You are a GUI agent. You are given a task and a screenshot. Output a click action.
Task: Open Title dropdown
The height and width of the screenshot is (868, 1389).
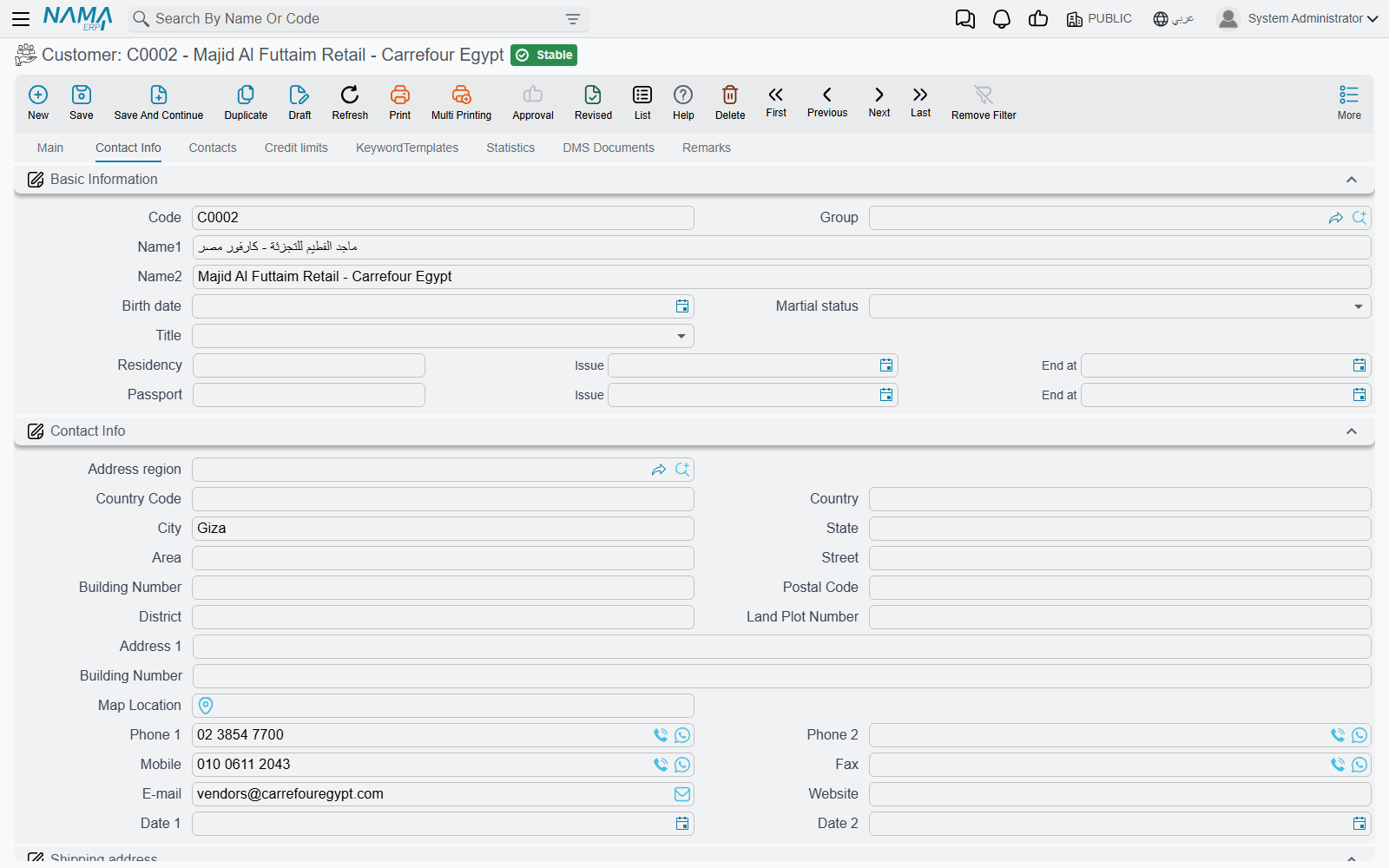681,336
